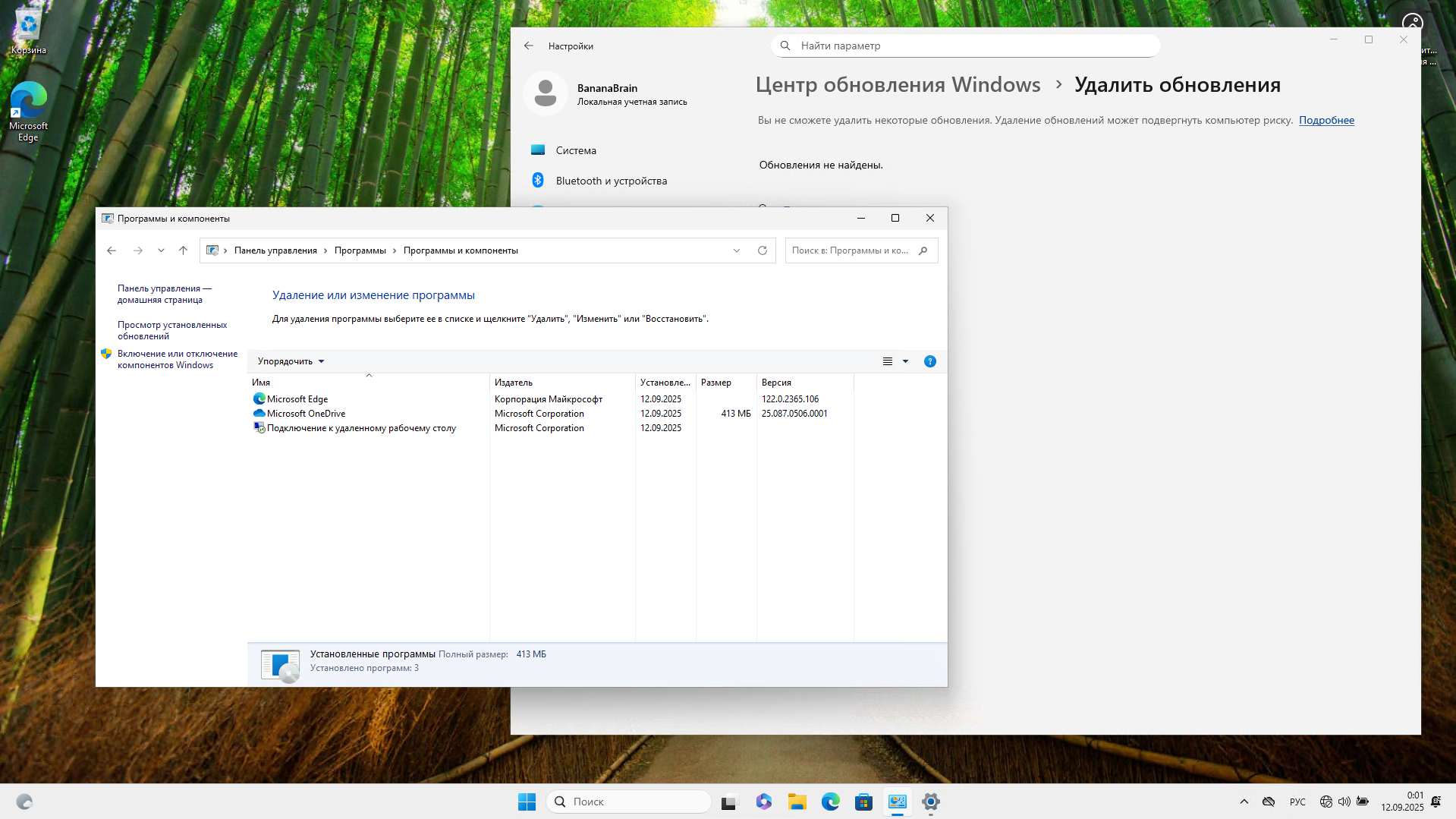Viewport: 1456px width, 819px height.
Task: Open the help button in Programs and Features
Action: click(930, 361)
